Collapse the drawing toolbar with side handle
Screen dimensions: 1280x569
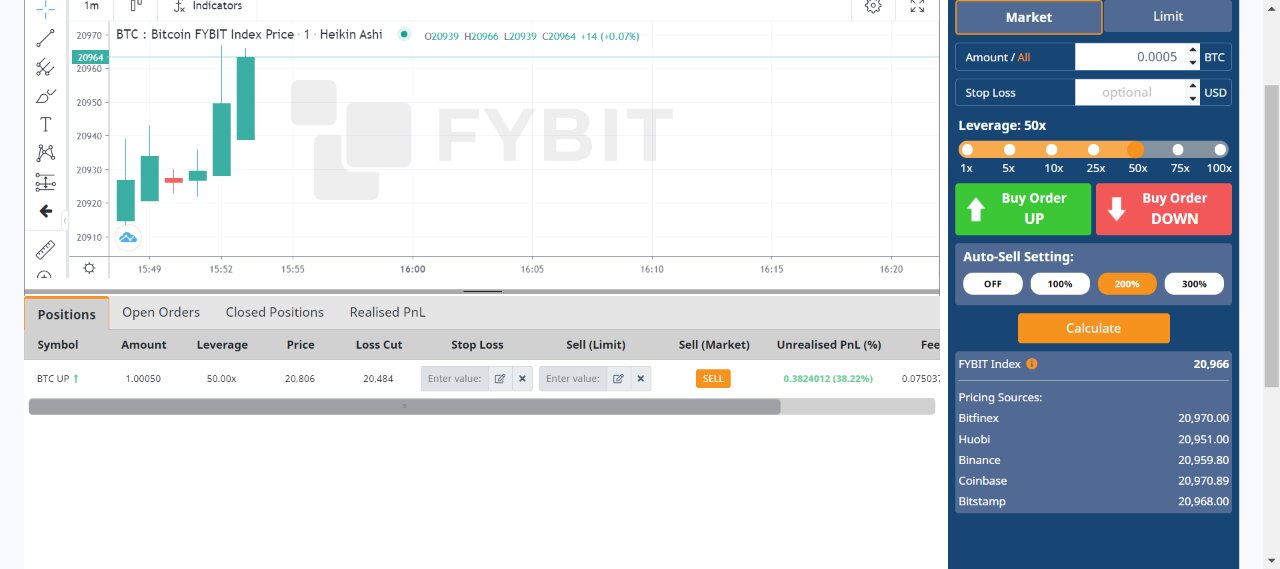(x=65, y=220)
